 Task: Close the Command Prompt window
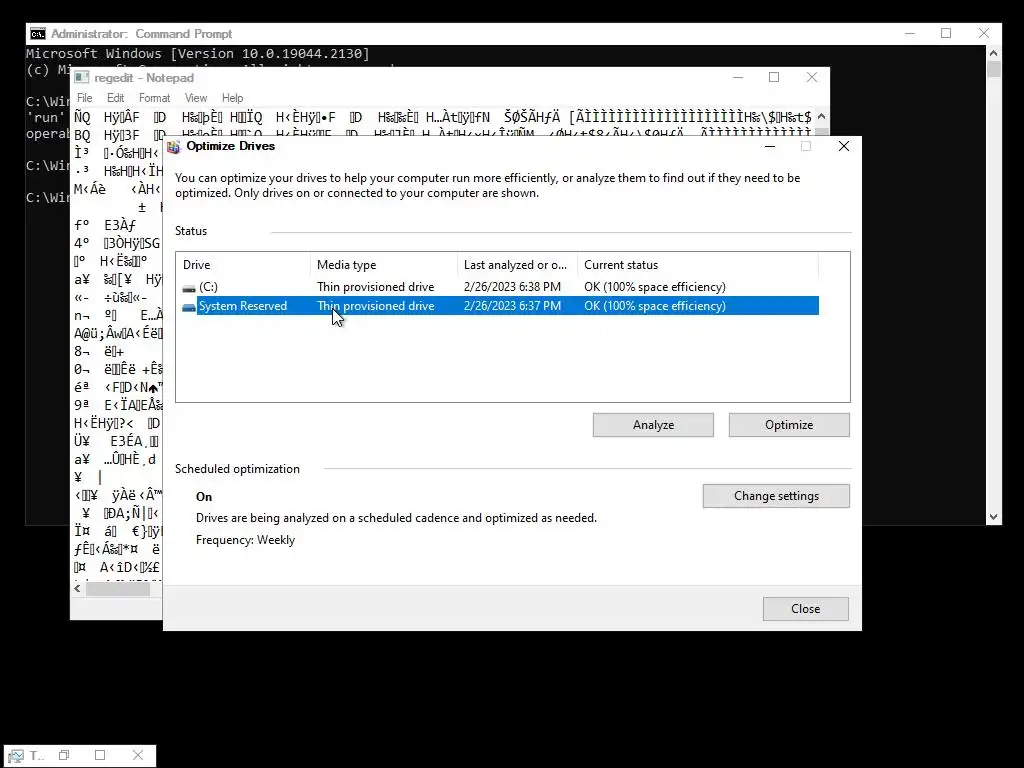click(984, 33)
